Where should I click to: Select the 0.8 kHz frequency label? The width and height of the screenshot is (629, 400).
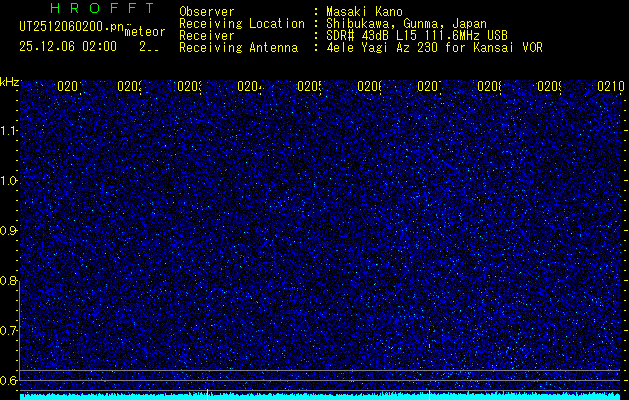[x=8, y=280]
